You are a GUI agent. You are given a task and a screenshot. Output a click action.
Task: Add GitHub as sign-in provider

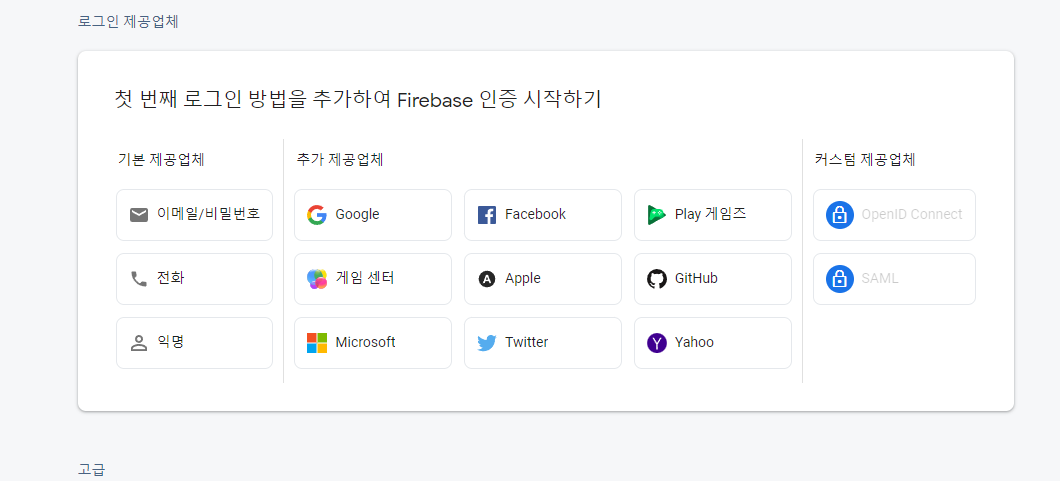click(x=713, y=279)
